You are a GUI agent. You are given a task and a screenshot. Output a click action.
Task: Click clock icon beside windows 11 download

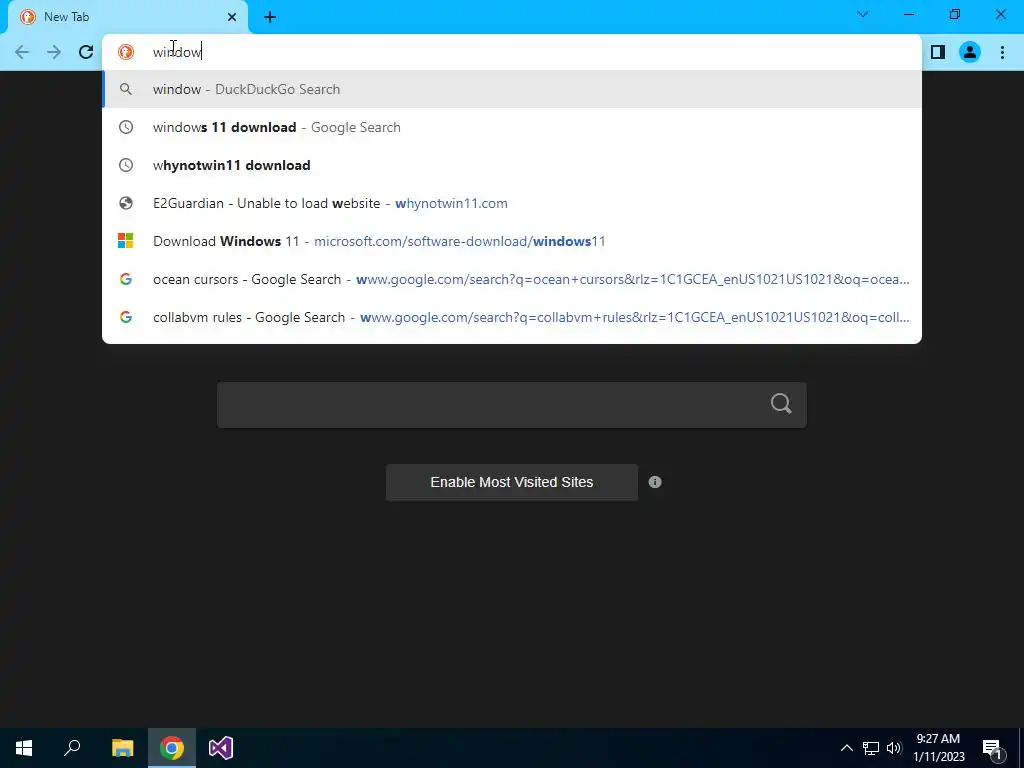125,127
